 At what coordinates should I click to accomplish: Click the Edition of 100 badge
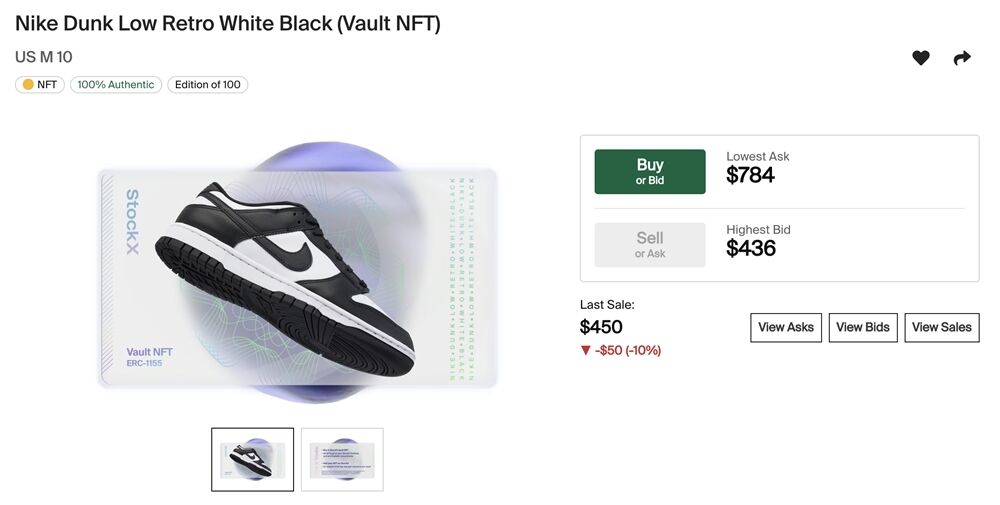point(207,85)
